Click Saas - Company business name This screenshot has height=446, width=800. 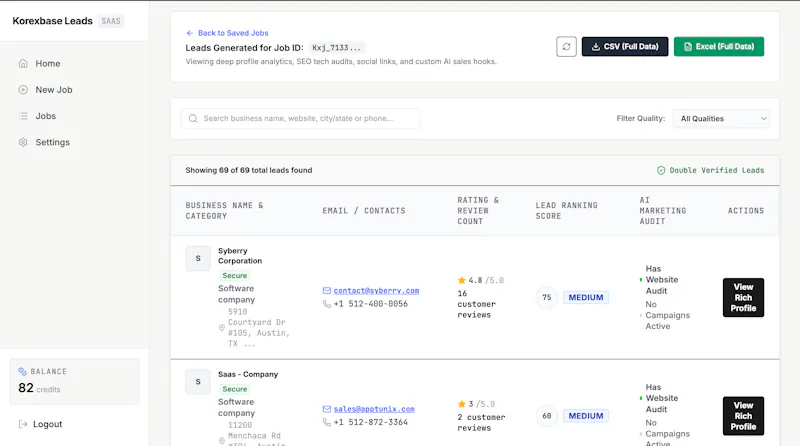point(248,374)
